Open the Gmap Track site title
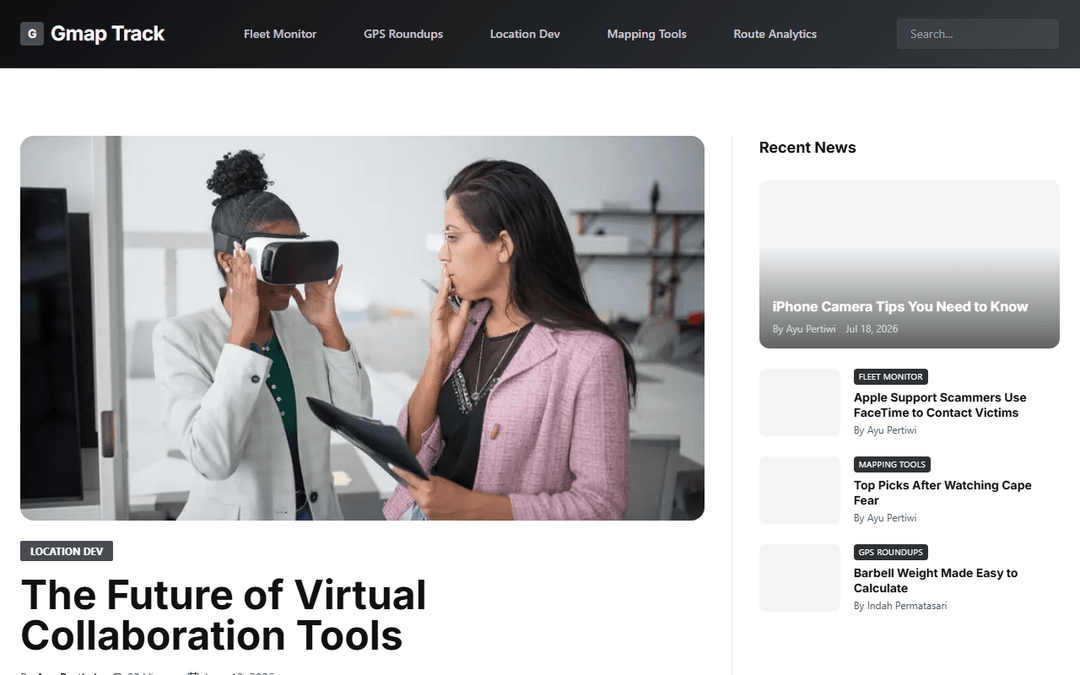Image resolution: width=1080 pixels, height=675 pixels. coord(107,34)
